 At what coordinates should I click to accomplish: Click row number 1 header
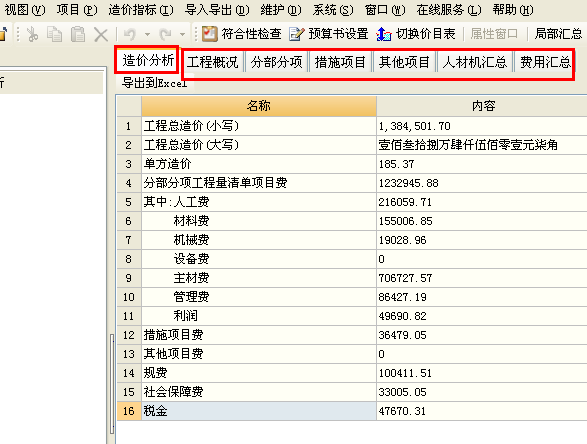click(x=129, y=126)
